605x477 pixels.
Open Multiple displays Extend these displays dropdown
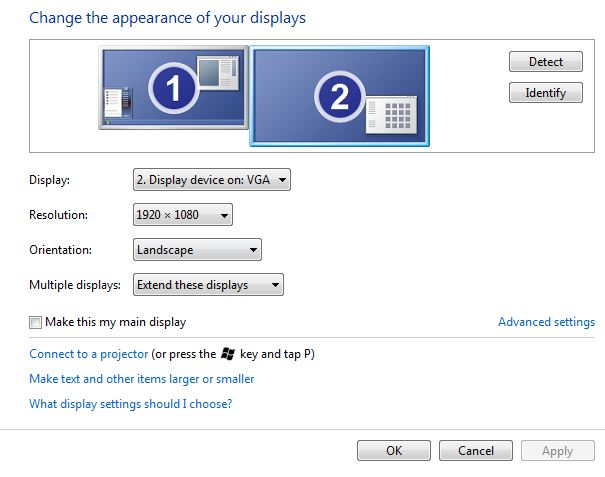tap(208, 285)
